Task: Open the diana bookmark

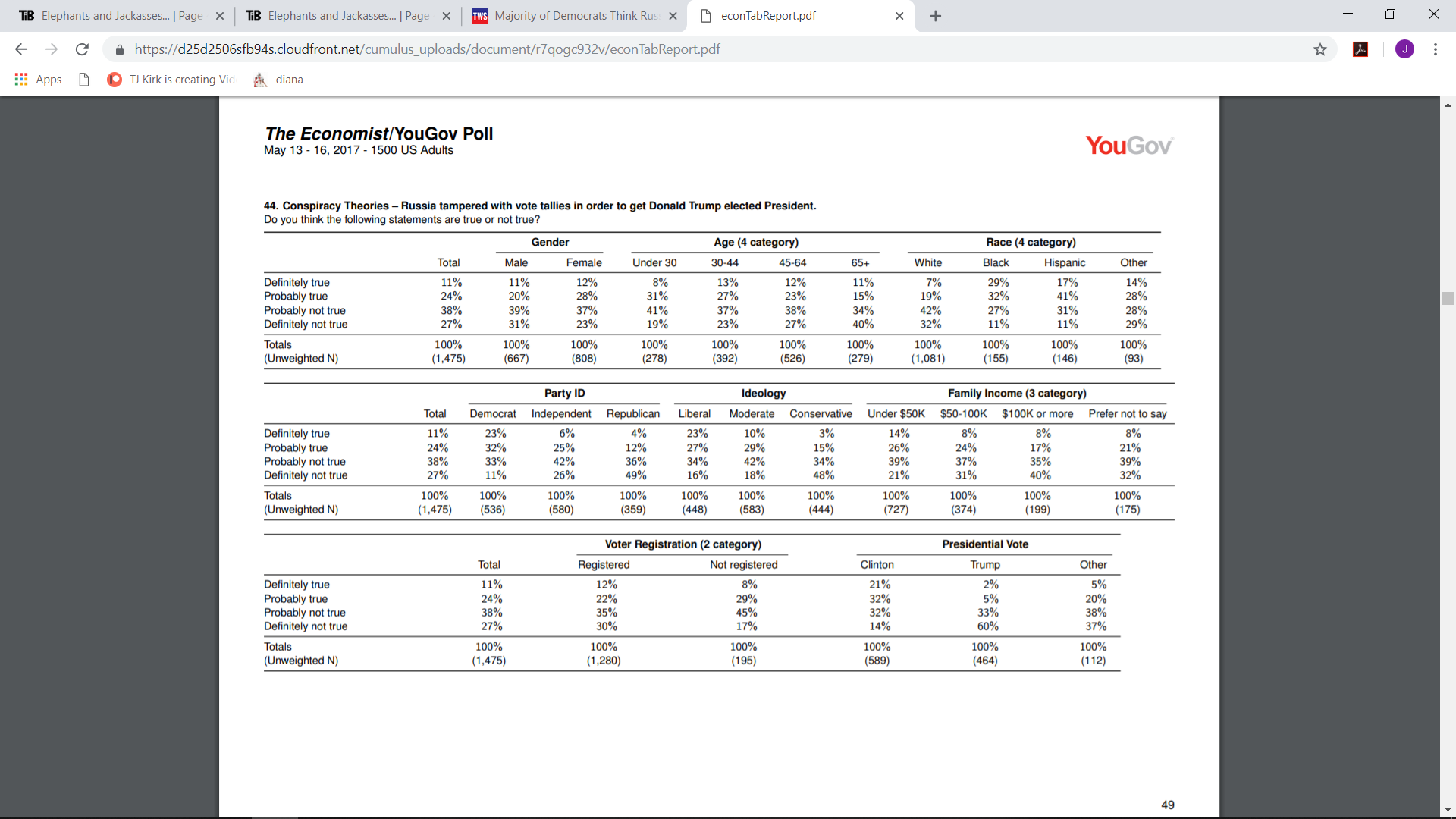Action: coord(278,80)
